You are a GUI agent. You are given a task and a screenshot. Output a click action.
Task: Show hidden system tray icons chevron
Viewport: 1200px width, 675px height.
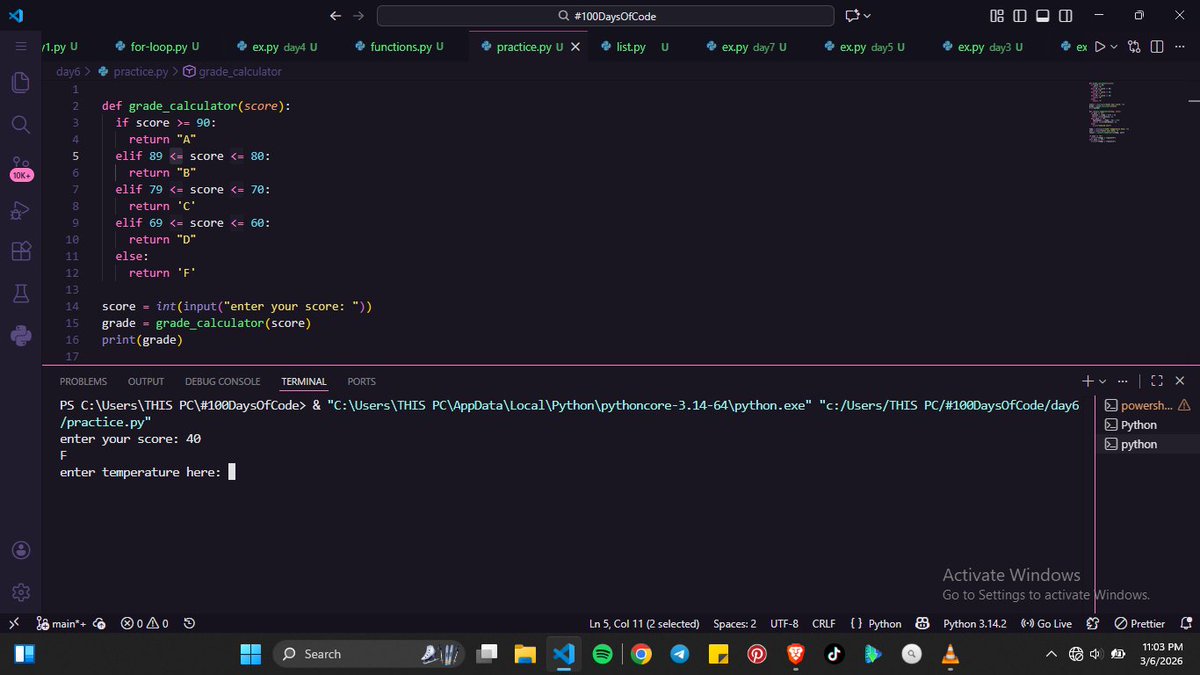[x=1051, y=654]
